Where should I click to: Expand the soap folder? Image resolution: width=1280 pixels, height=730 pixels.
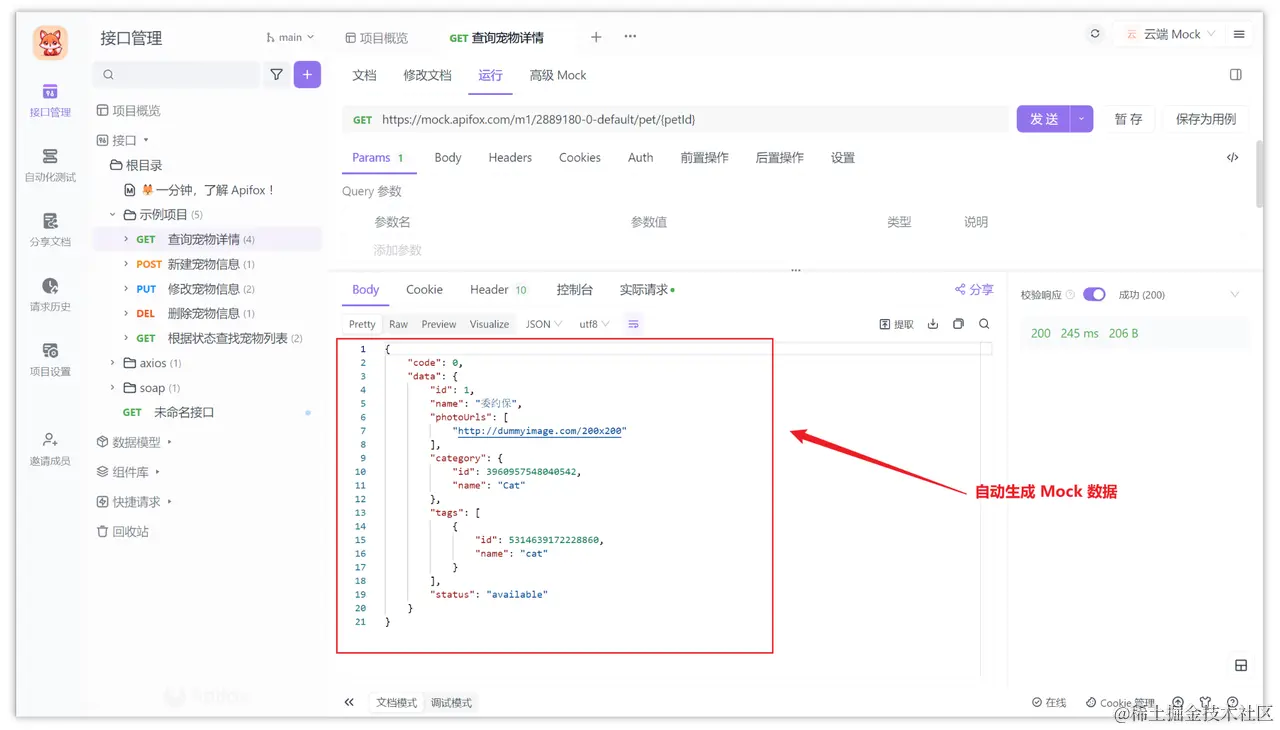click(x=113, y=388)
